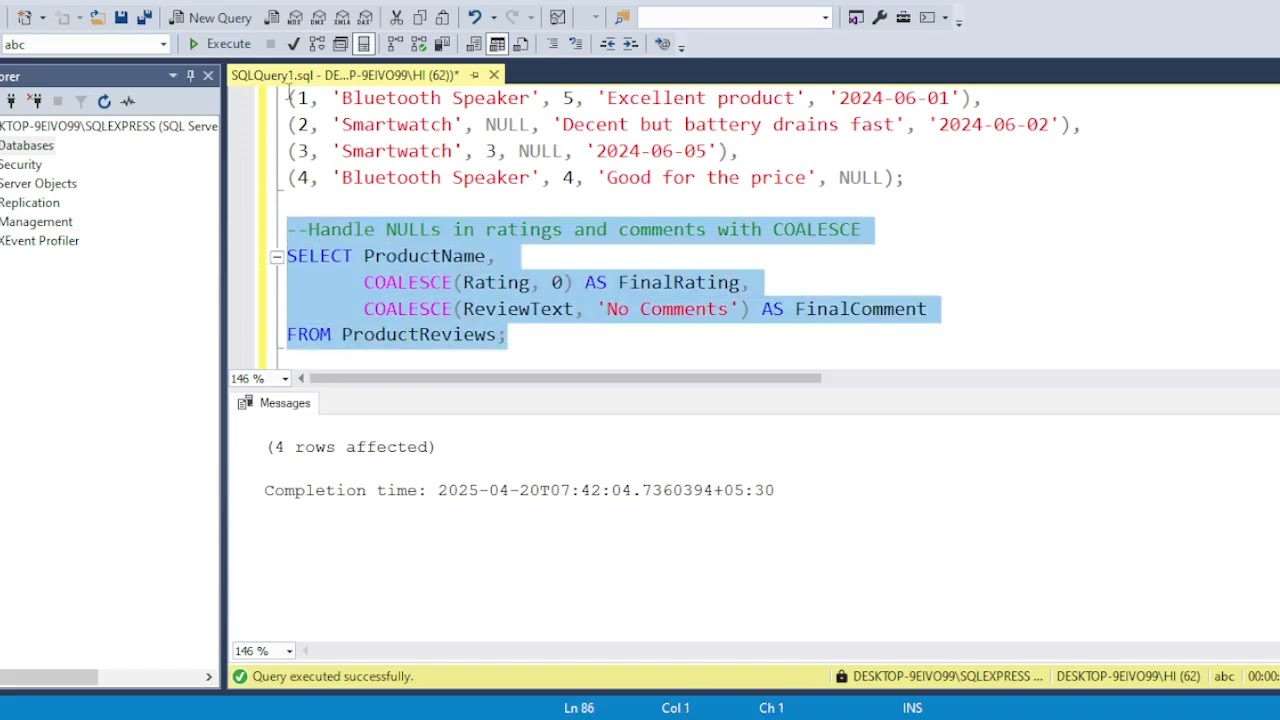Collapse the SELECT statement outline block
Viewport: 1280px width, 720px height.
point(276,257)
